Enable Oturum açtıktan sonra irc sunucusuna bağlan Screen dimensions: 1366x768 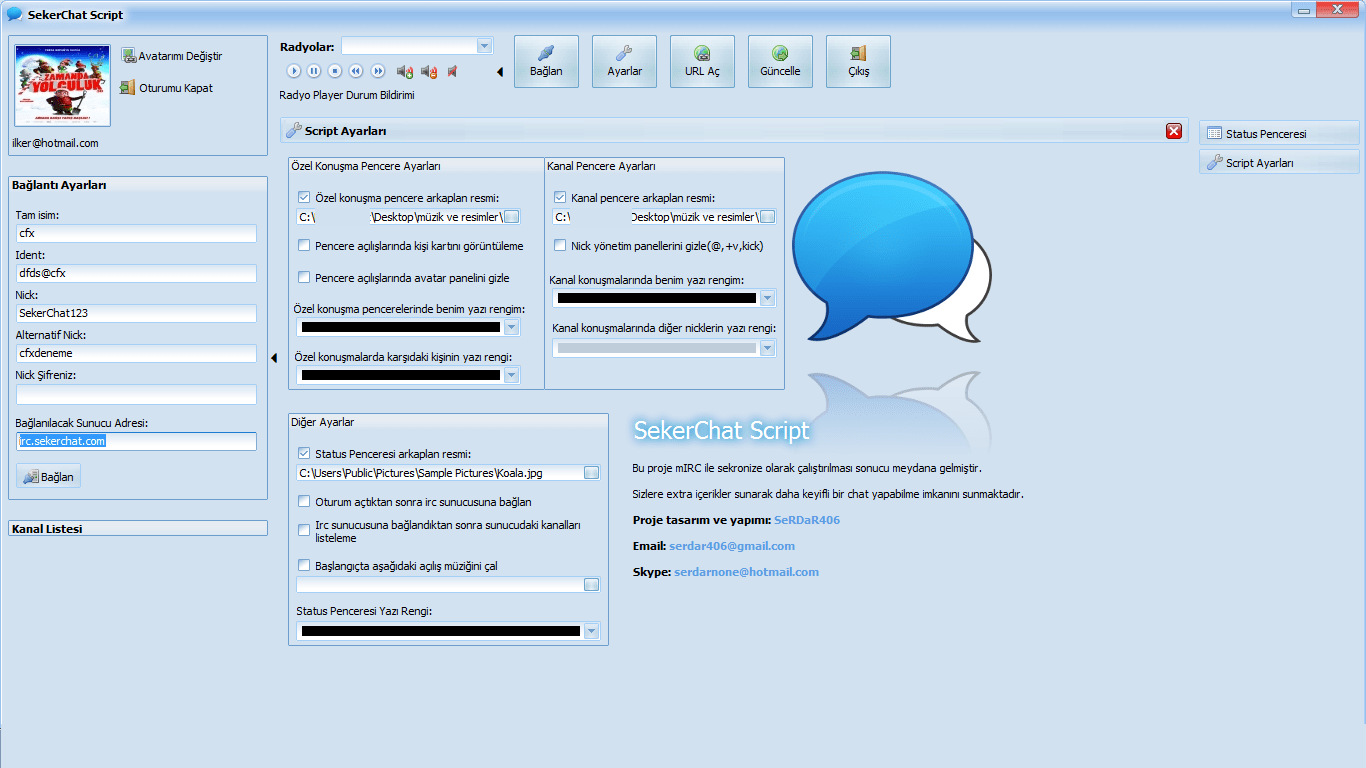point(304,501)
